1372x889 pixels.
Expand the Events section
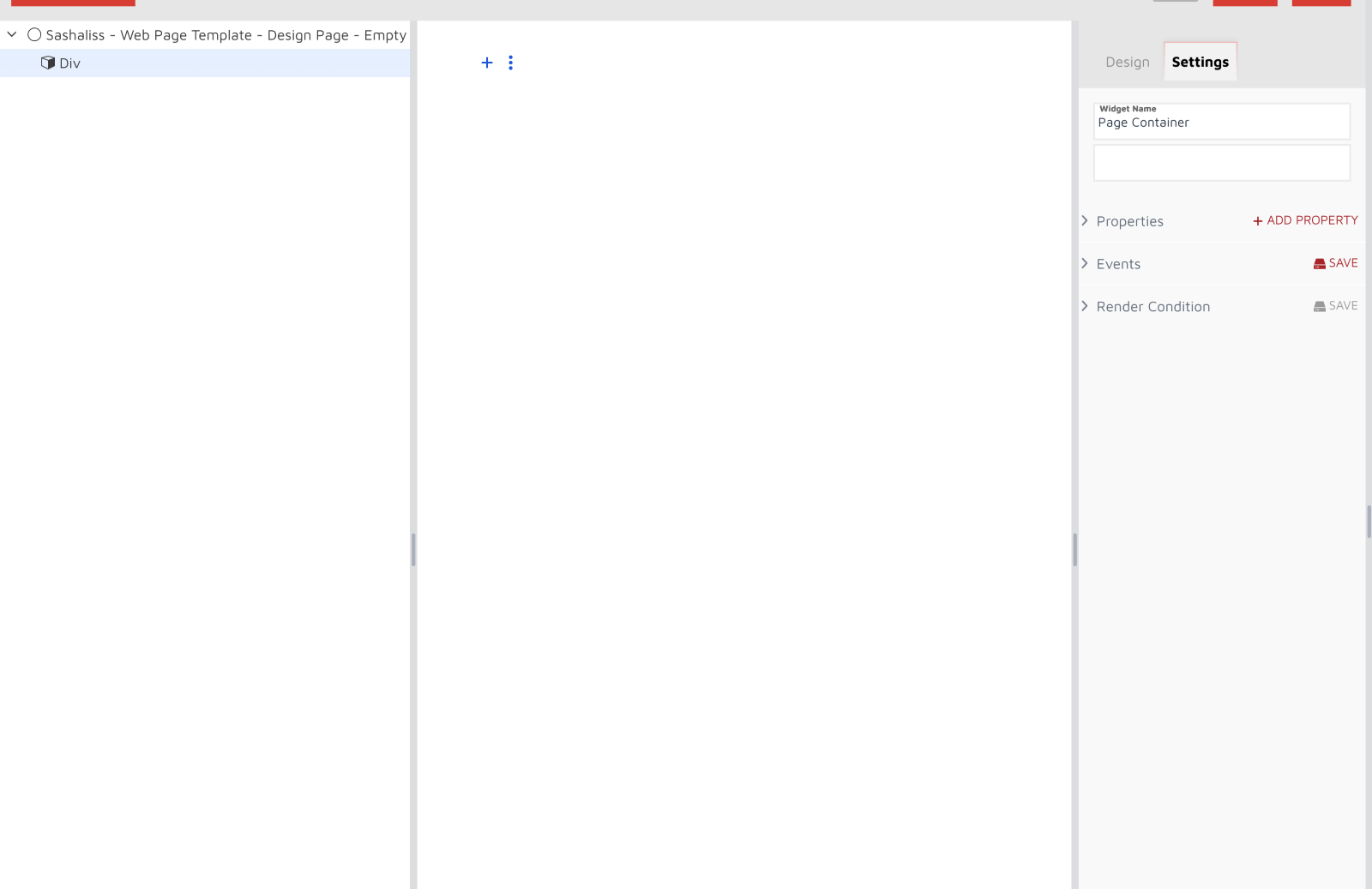click(x=1084, y=263)
